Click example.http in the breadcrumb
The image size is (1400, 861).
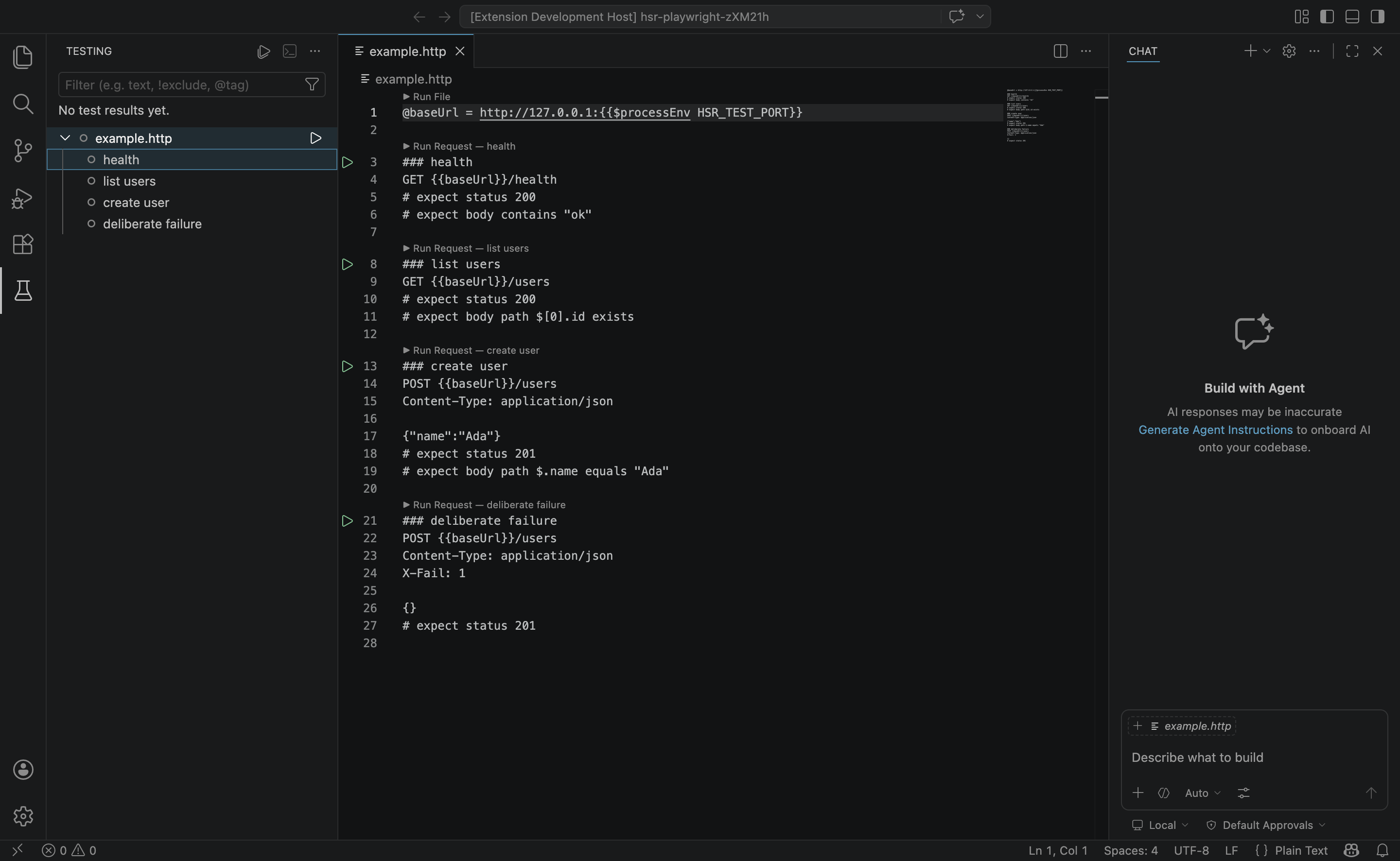click(x=413, y=79)
